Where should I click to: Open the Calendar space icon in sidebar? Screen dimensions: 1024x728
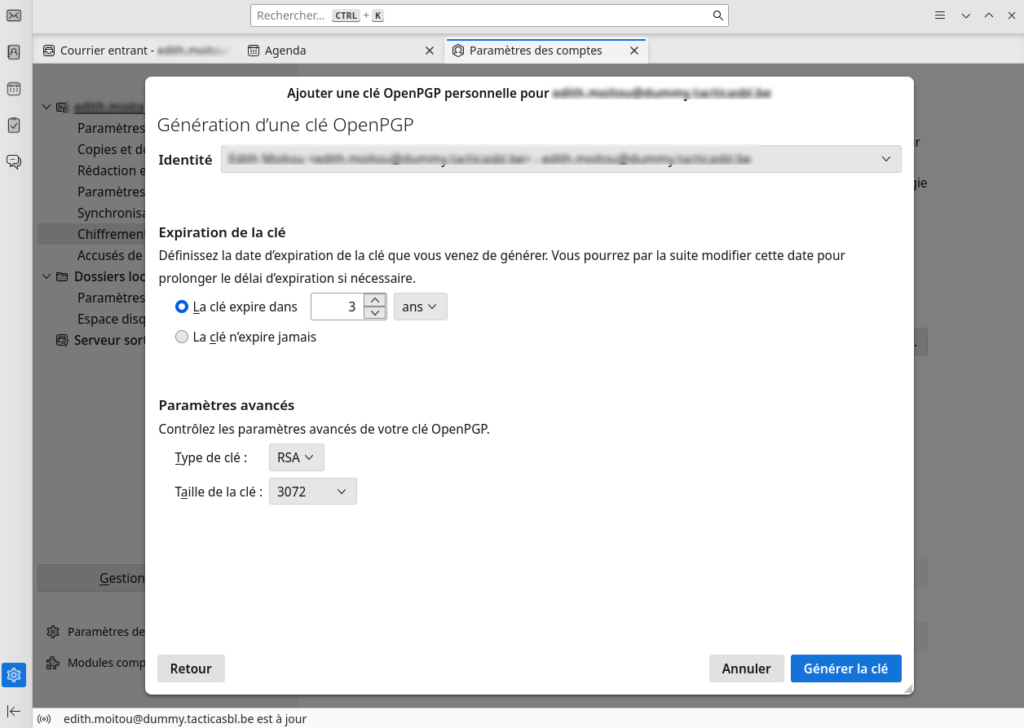coord(14,89)
